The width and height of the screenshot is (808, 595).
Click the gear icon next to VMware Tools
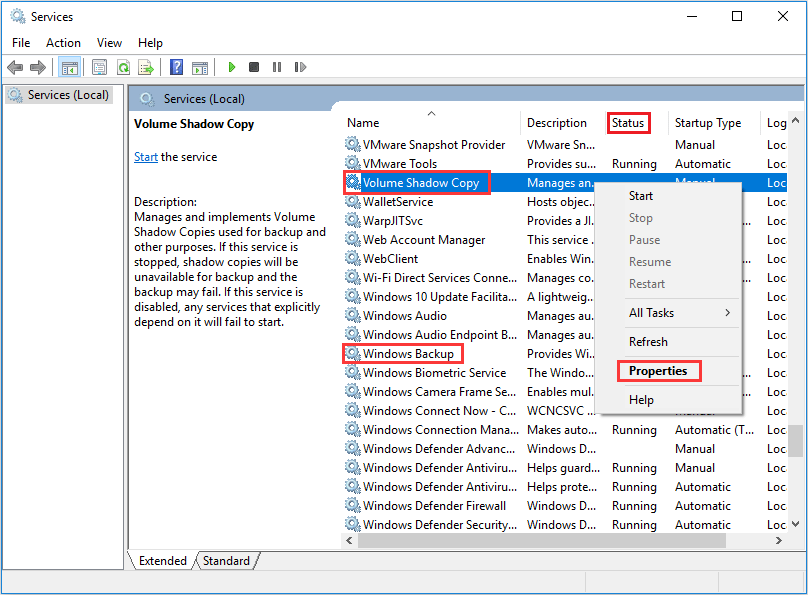click(352, 163)
